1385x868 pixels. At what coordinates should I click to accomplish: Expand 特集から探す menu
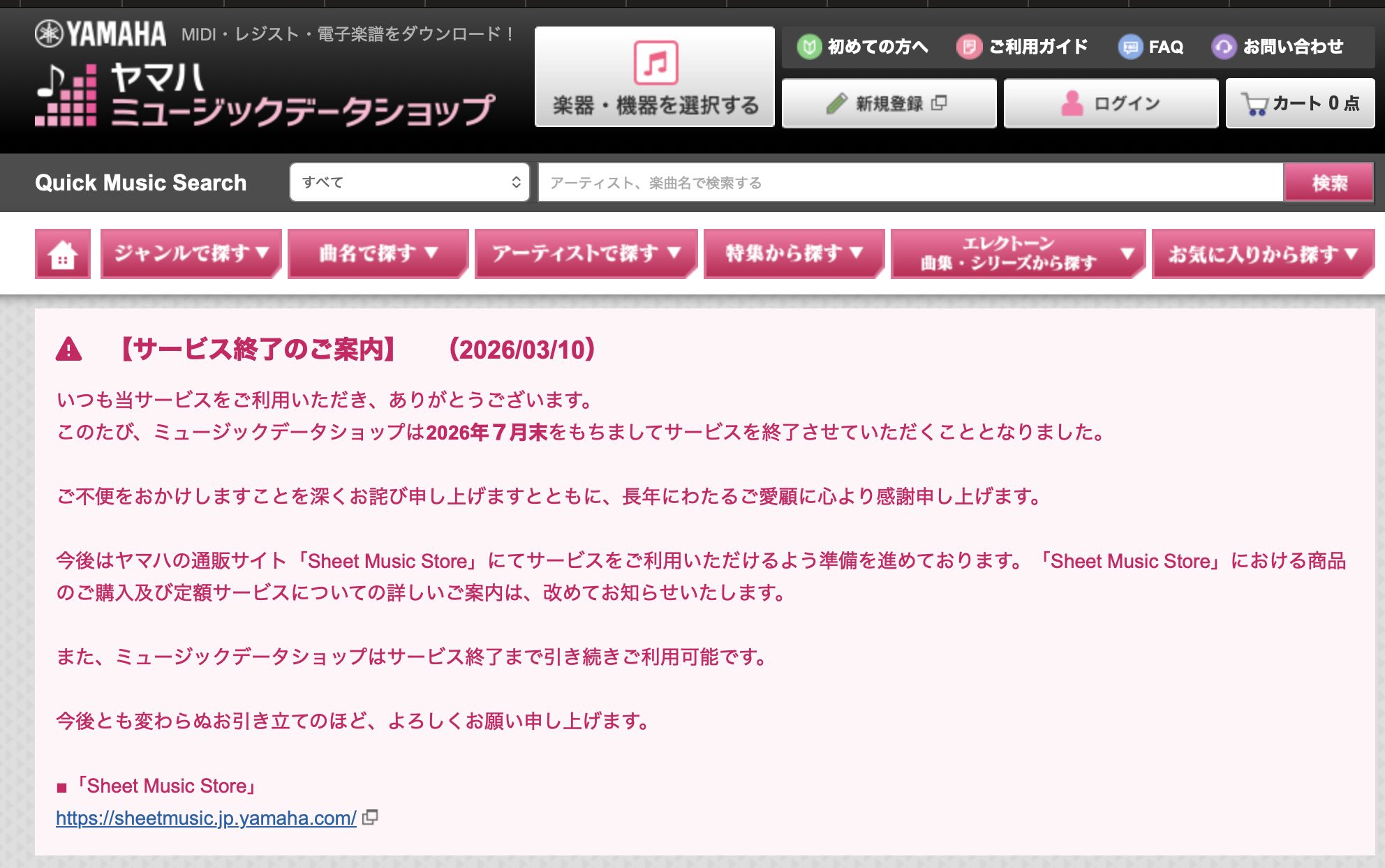pos(794,254)
